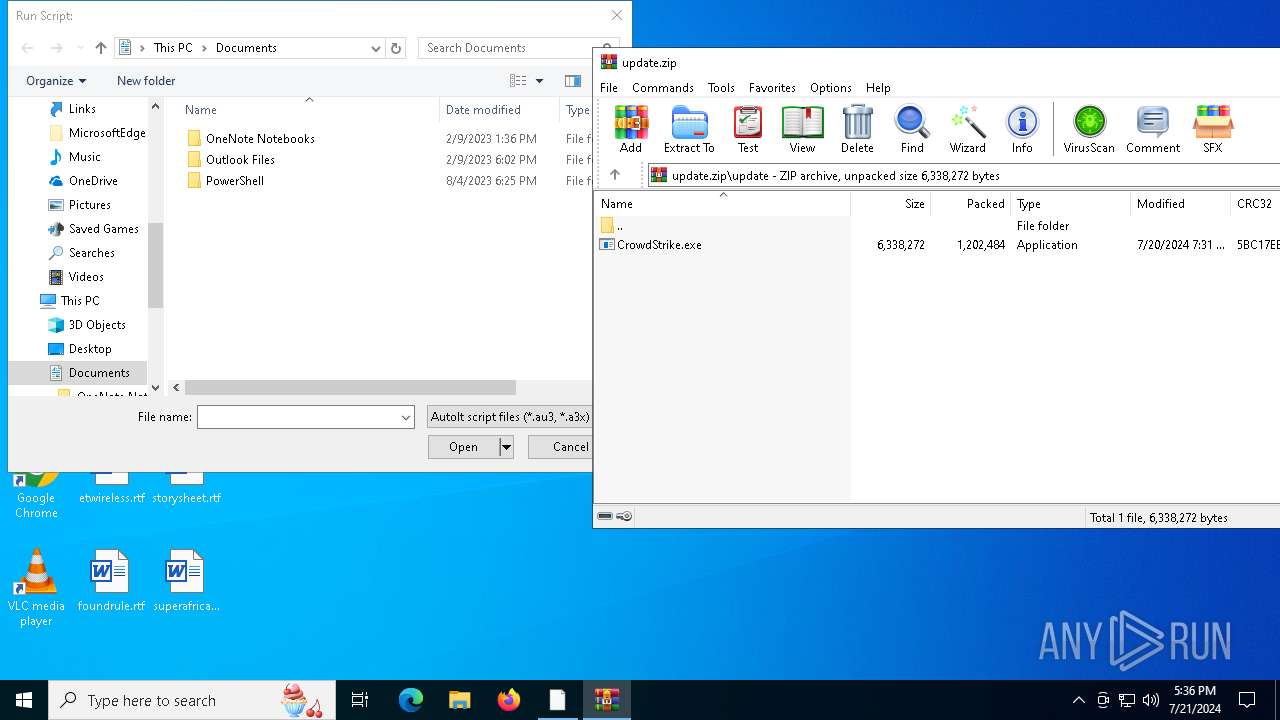Select the OneNote Notebooks folder

pyautogui.click(x=250, y=139)
